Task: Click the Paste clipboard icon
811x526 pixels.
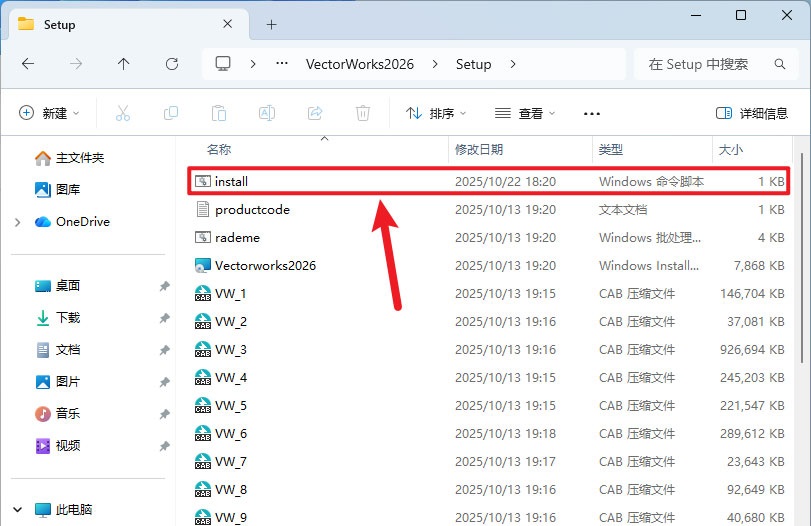Action: tap(219, 113)
